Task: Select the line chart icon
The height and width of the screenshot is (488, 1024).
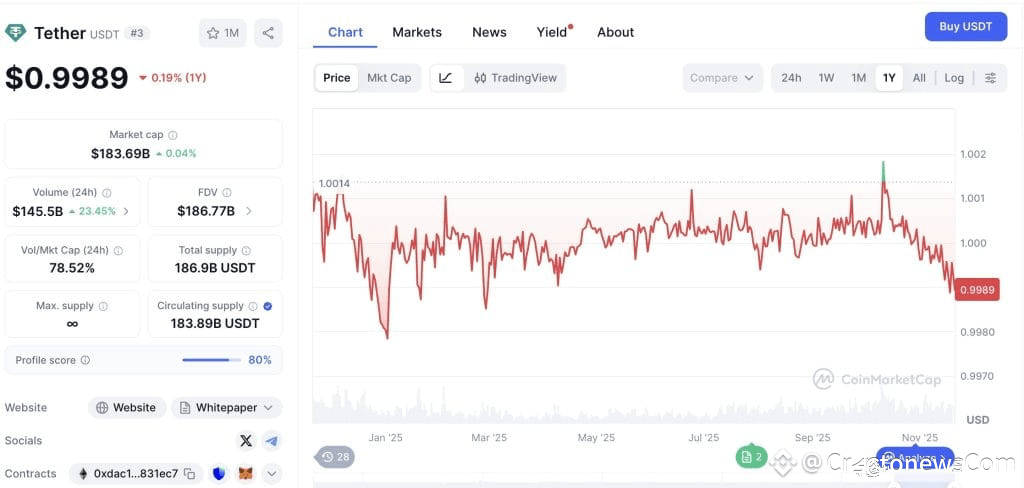Action: 446,78
